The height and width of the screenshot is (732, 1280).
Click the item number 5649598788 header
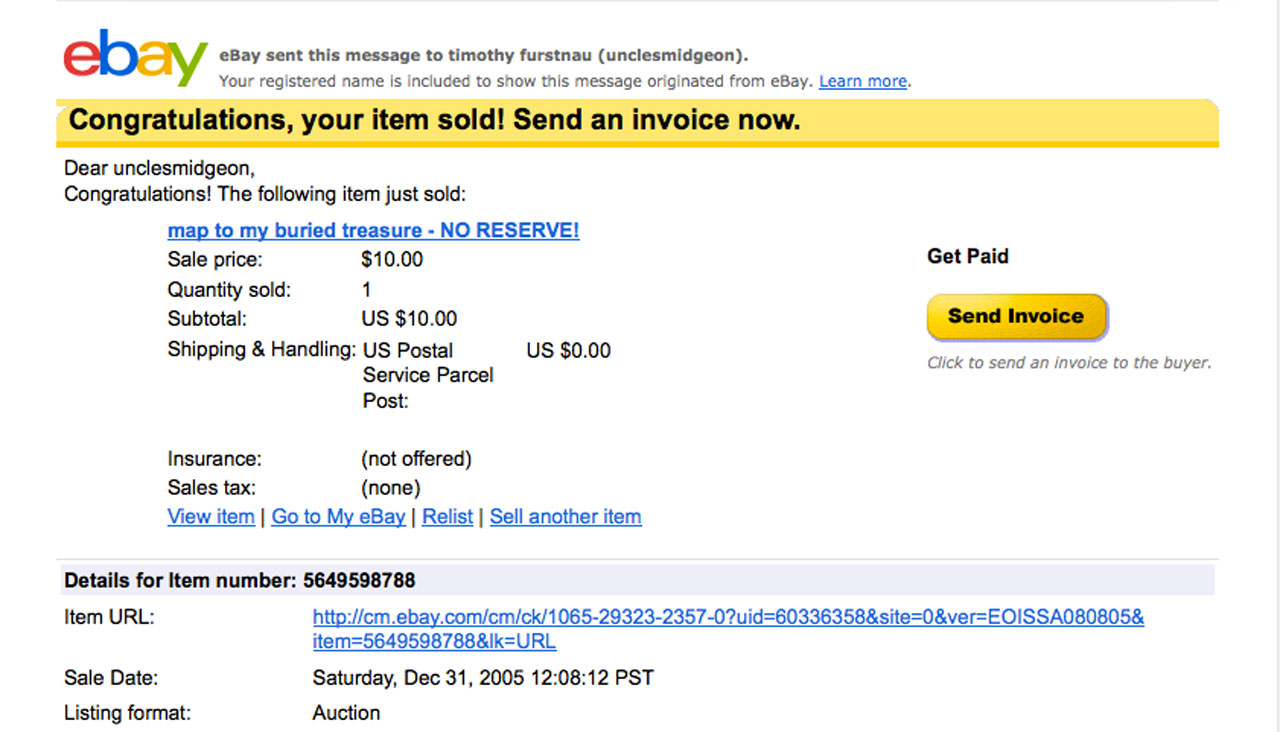click(240, 580)
